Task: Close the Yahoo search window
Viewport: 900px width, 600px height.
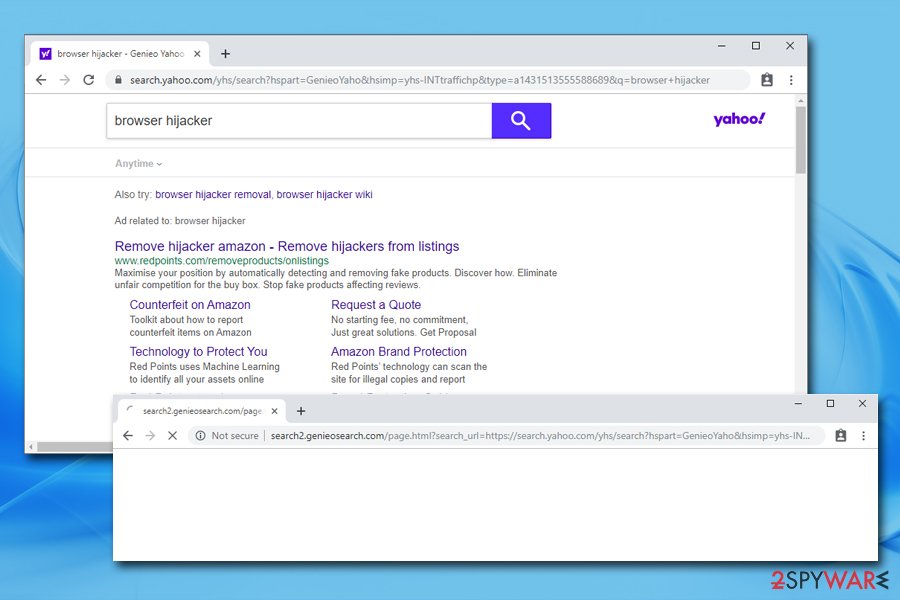Action: point(790,46)
